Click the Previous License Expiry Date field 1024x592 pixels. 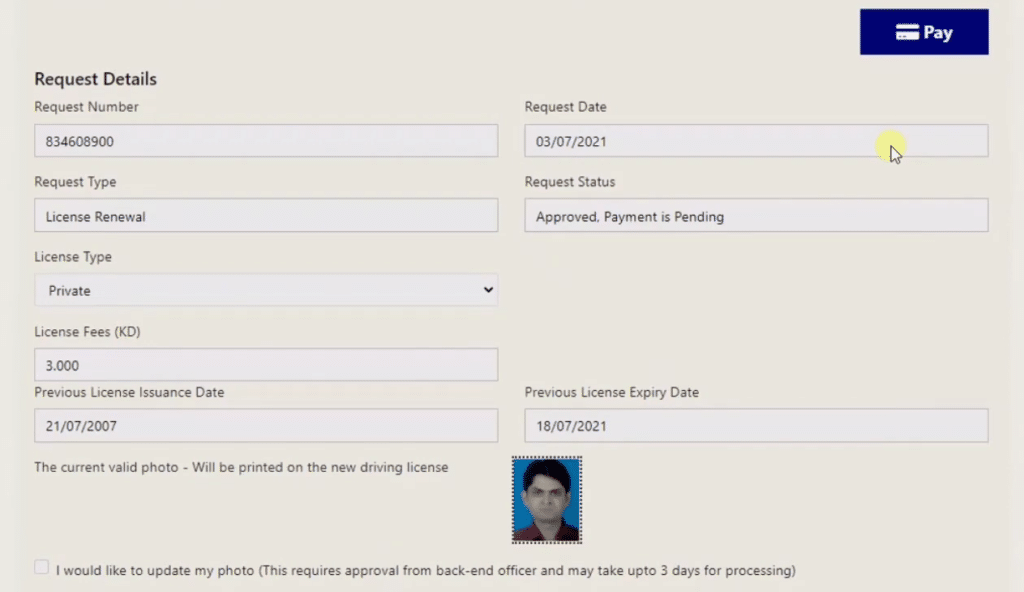755,425
